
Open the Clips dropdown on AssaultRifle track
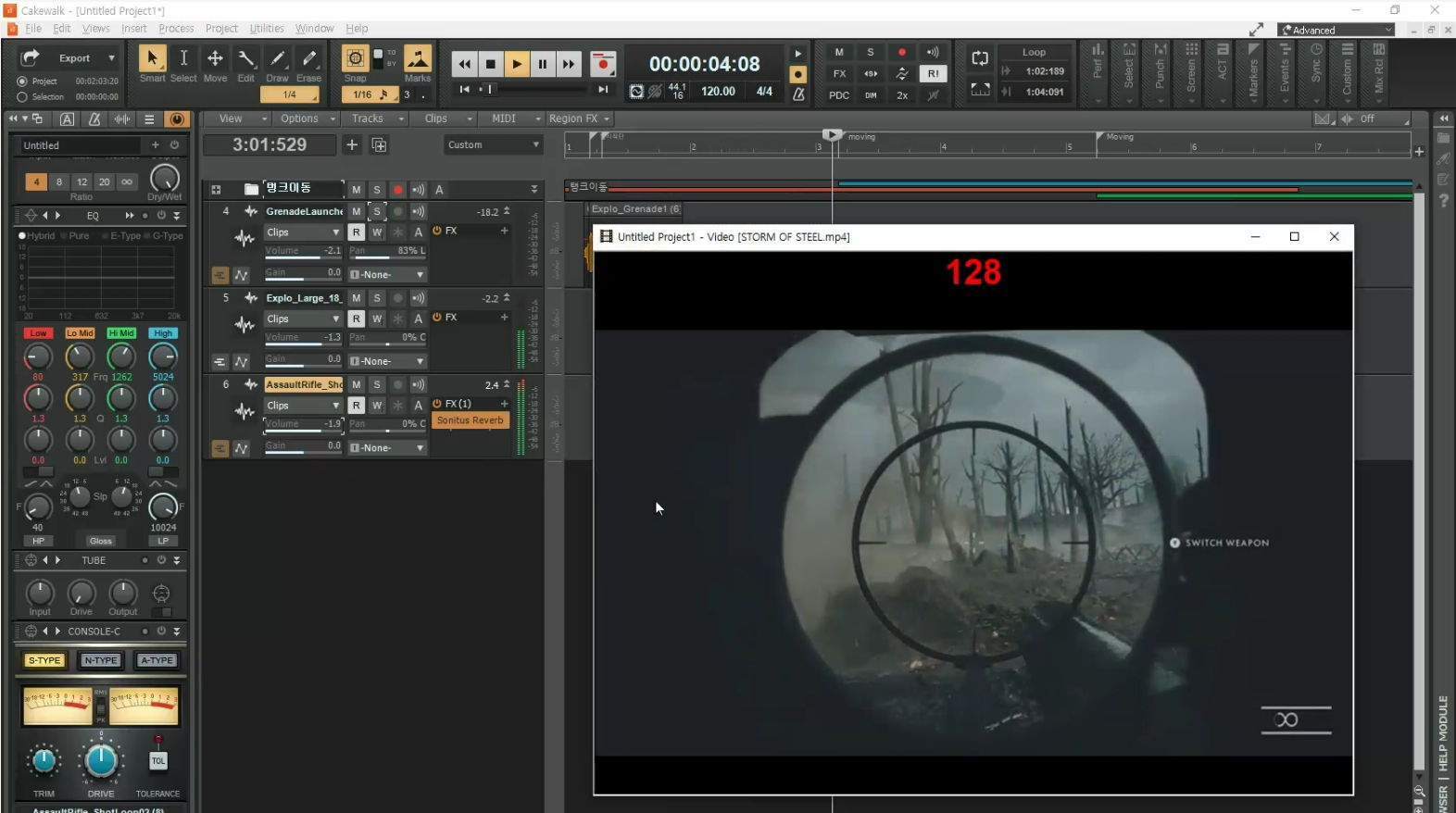click(304, 406)
